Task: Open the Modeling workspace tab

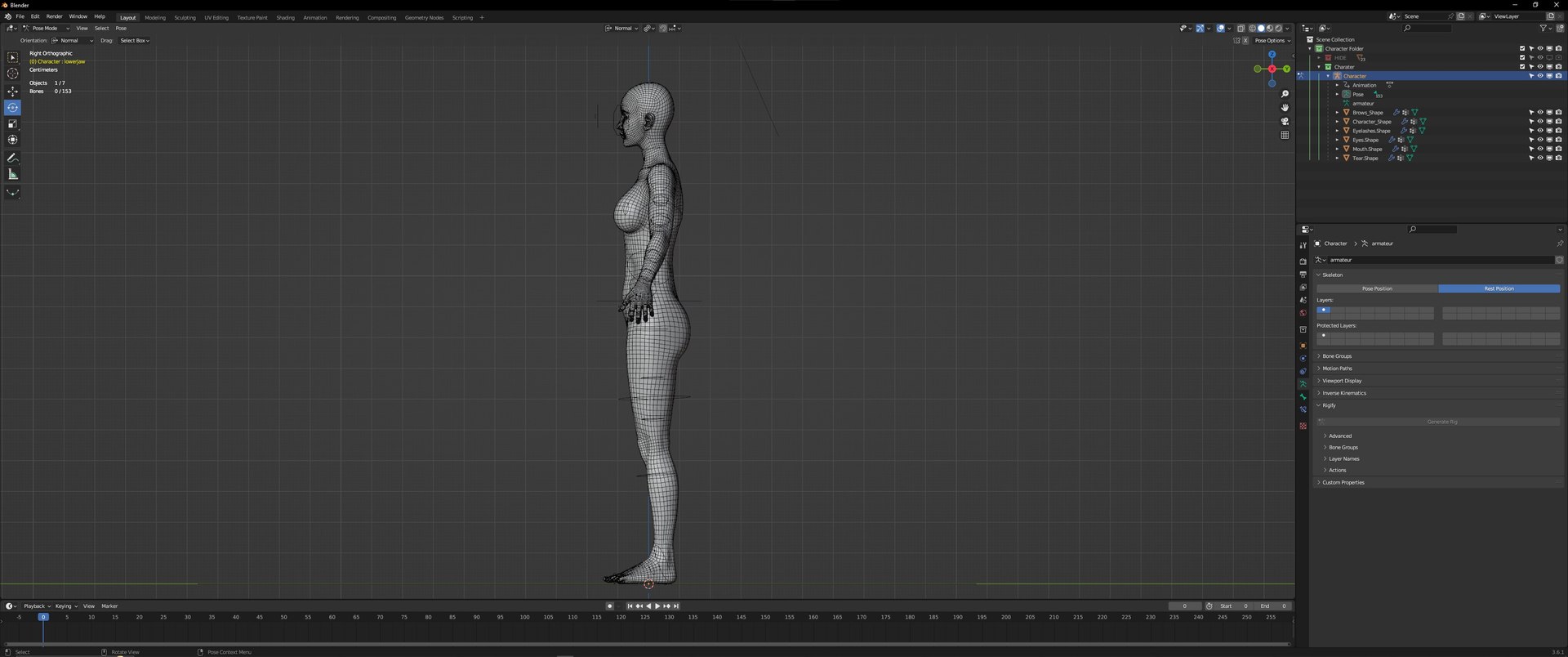Action: click(x=155, y=17)
